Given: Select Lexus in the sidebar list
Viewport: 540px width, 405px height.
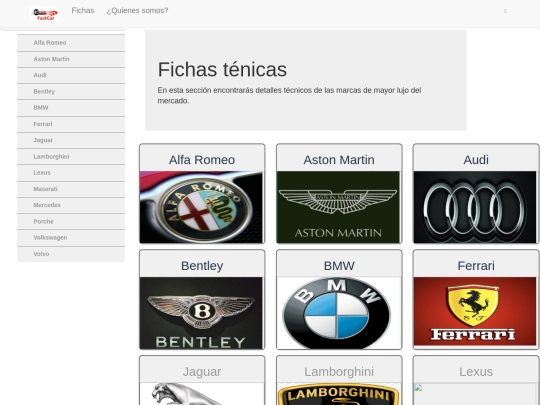Looking at the screenshot, I should 71,173.
